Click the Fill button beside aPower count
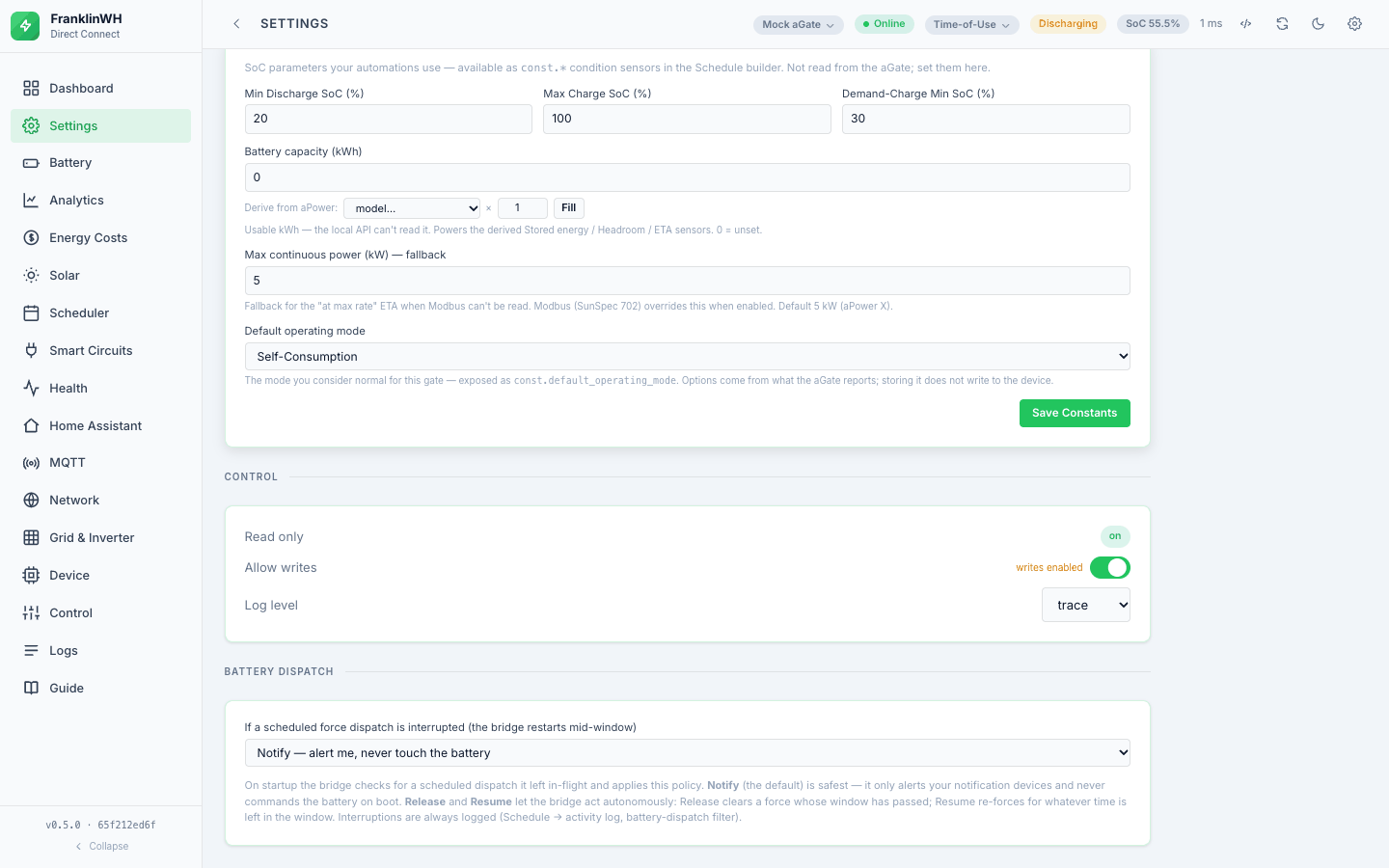1389x868 pixels. [569, 208]
